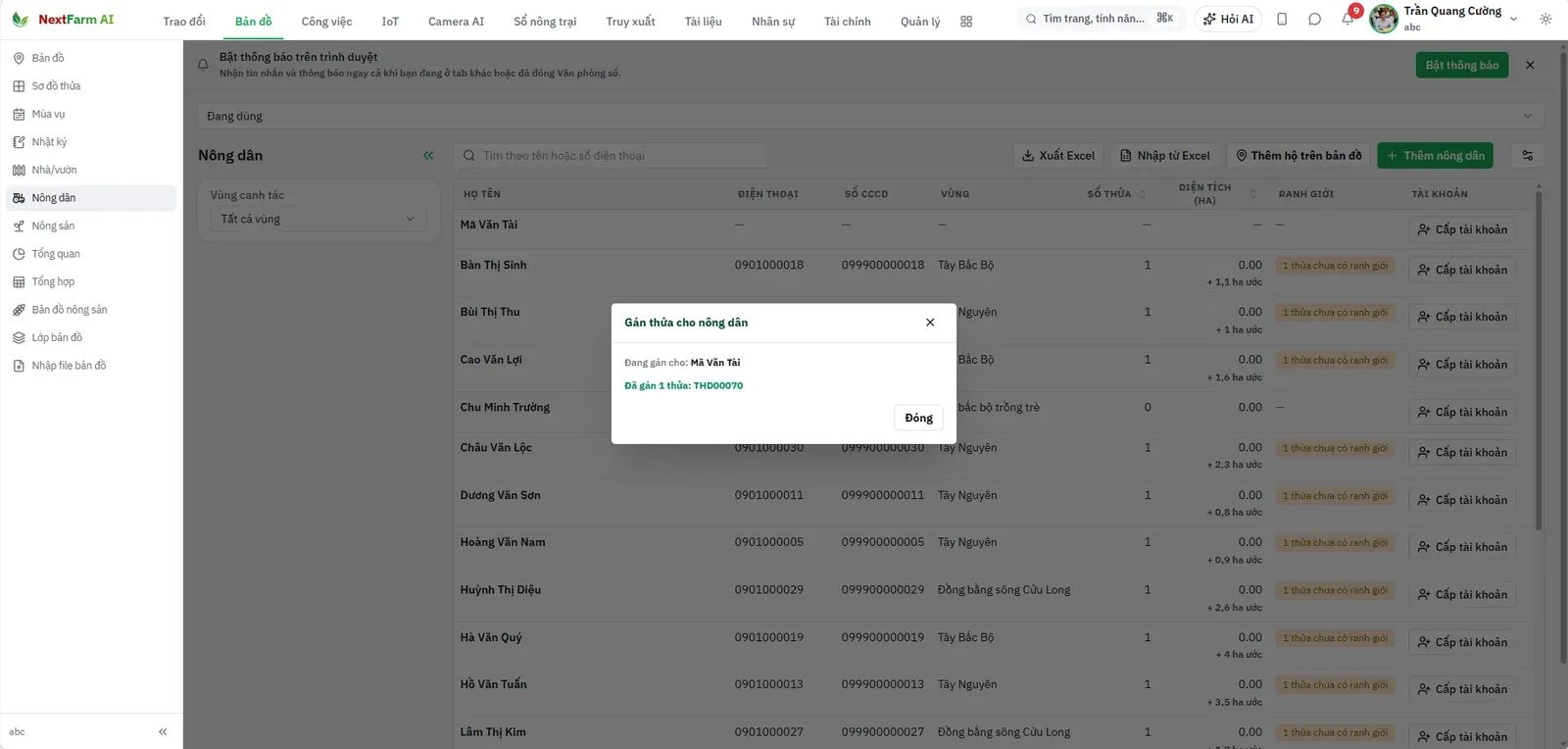Click the NextFarm AI logo
This screenshot has height=749, width=1568.
[63, 20]
